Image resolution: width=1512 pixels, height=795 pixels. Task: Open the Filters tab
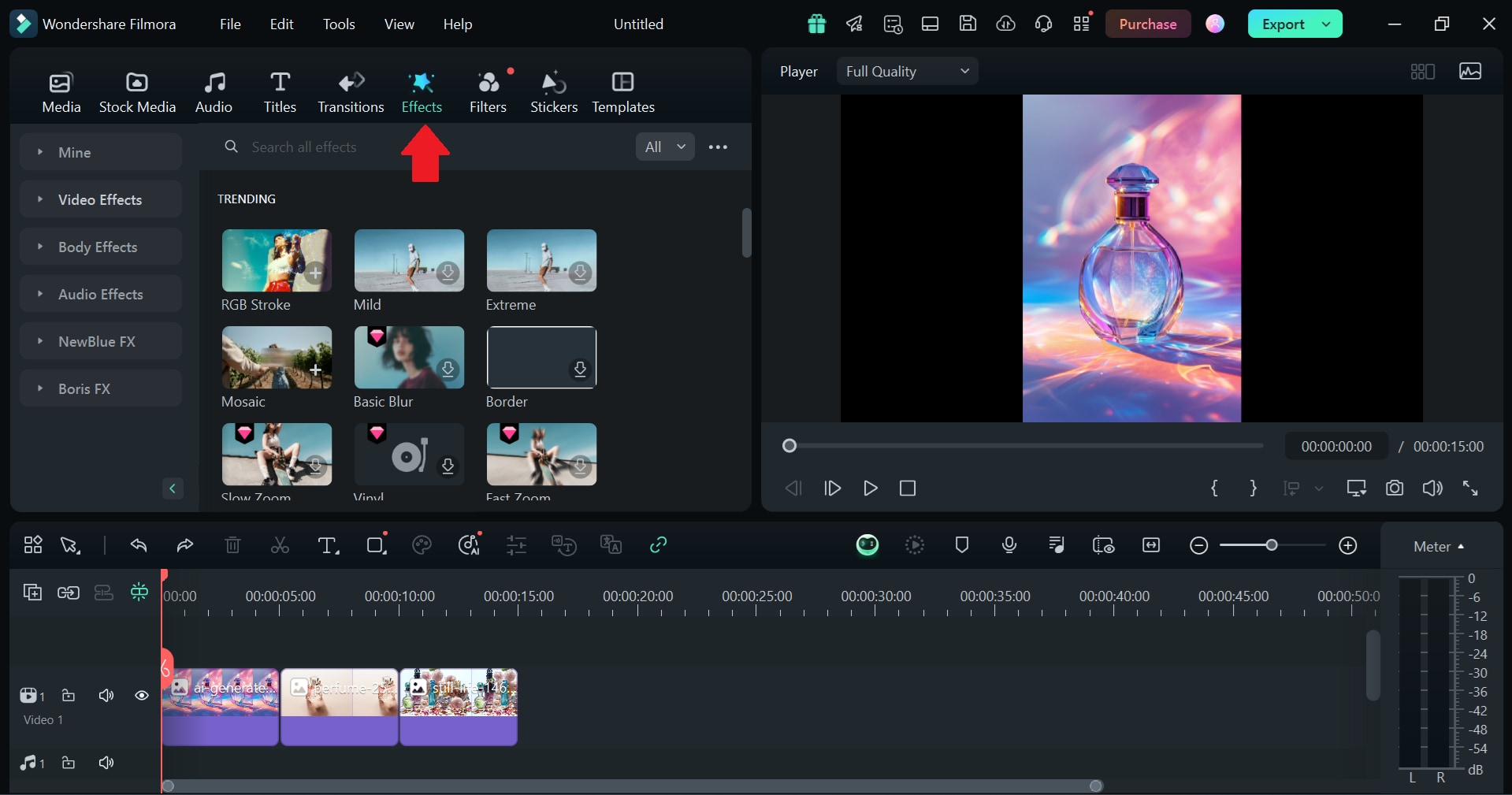point(488,92)
